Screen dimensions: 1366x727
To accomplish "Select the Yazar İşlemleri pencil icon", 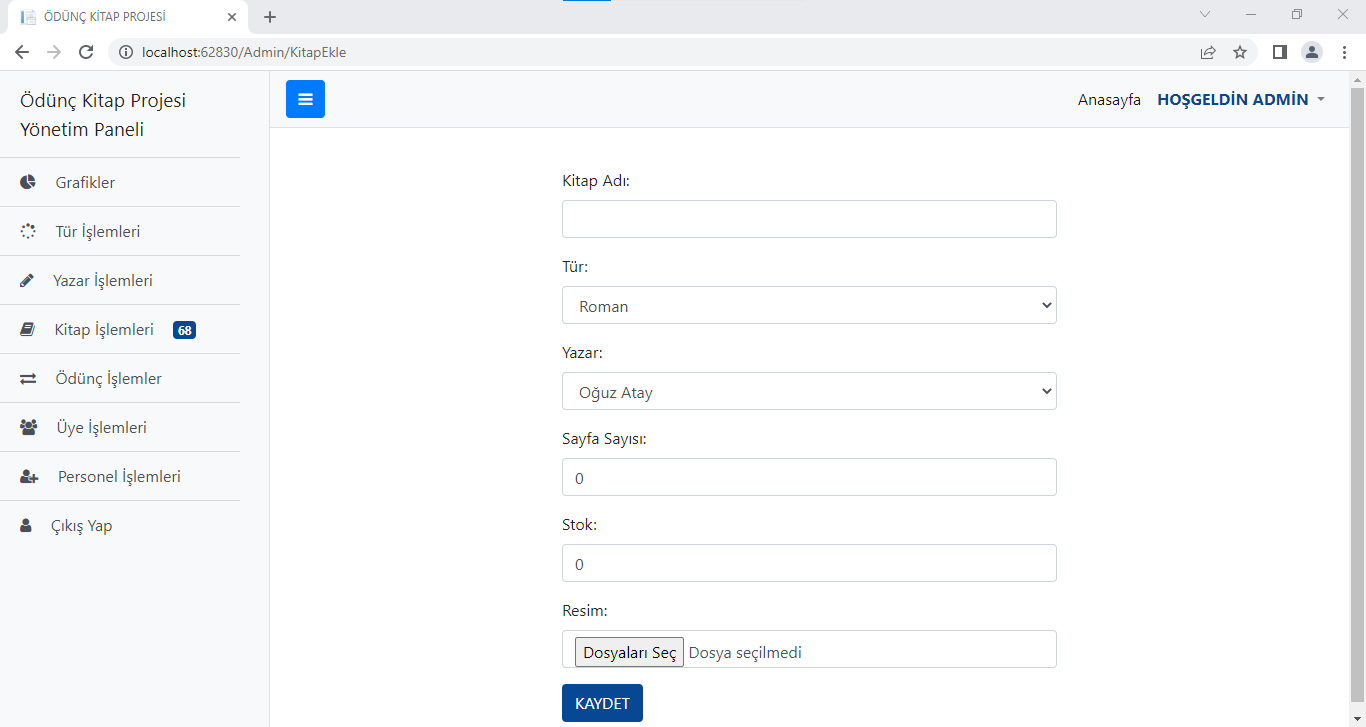I will (x=26, y=280).
